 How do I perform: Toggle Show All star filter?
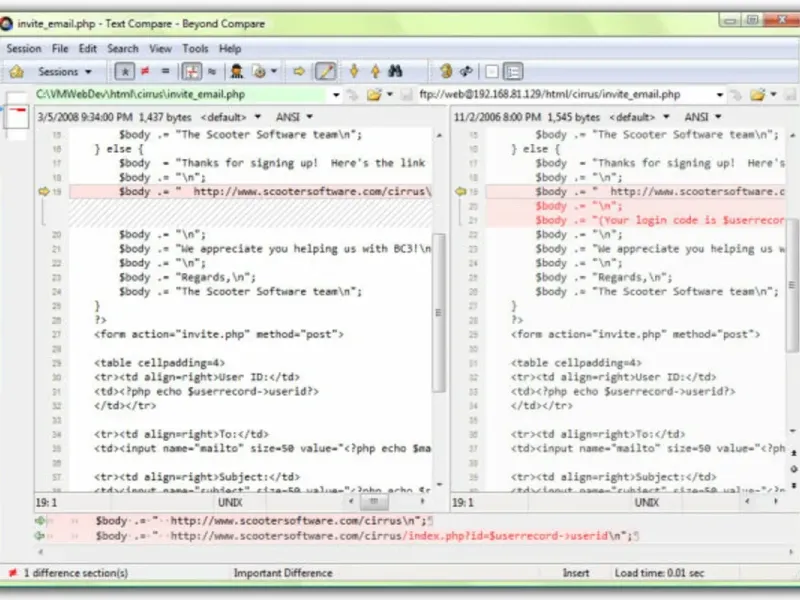click(124, 71)
